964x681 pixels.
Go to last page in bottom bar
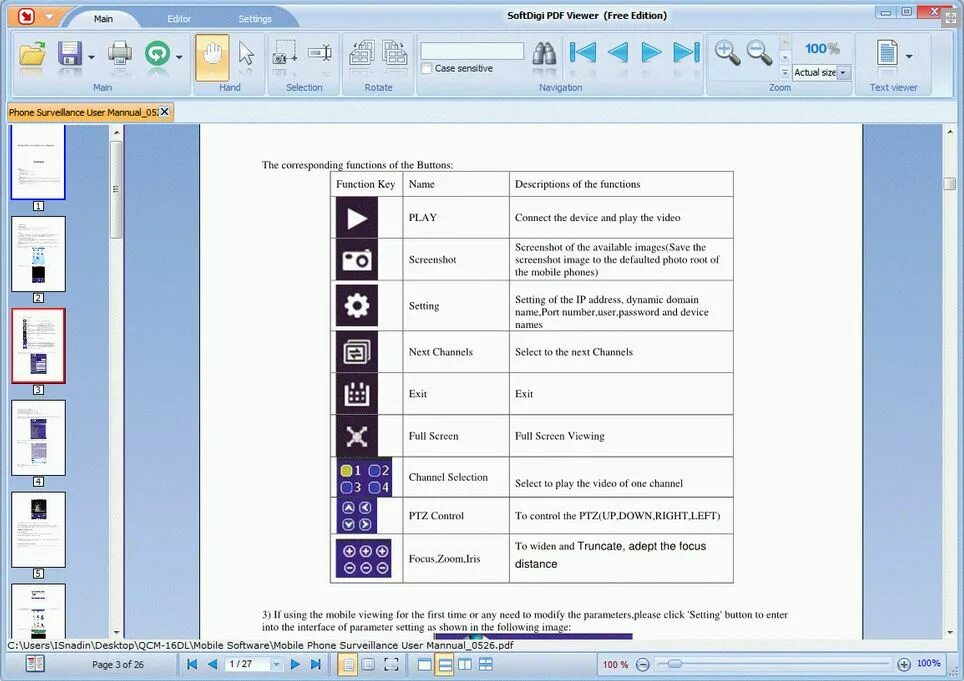pos(316,664)
